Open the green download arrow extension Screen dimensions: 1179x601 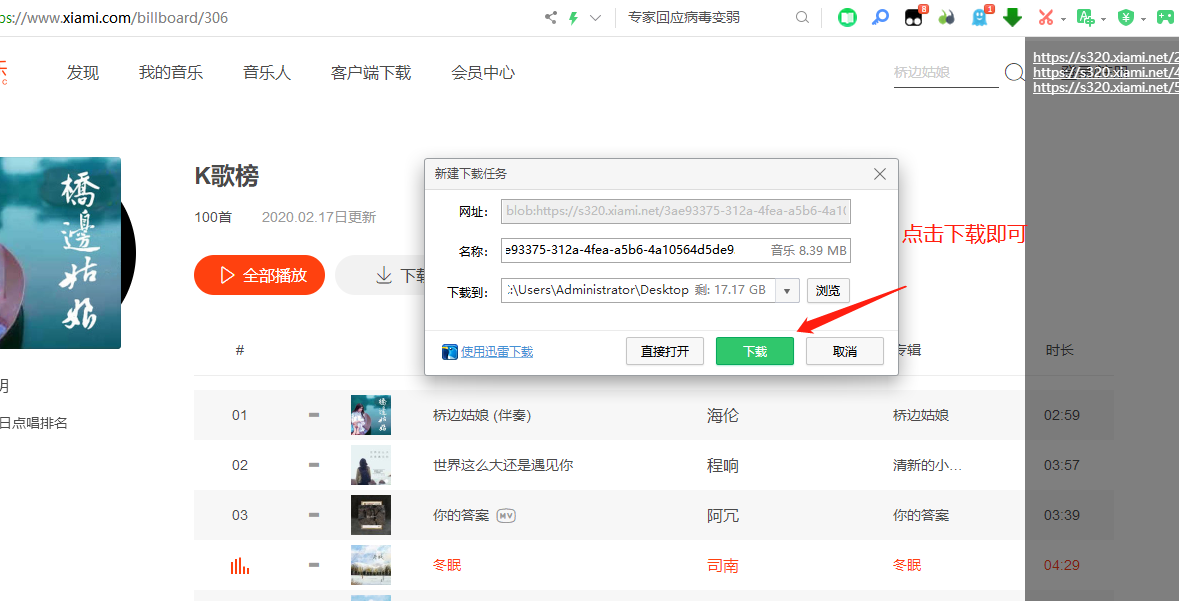pos(1013,17)
